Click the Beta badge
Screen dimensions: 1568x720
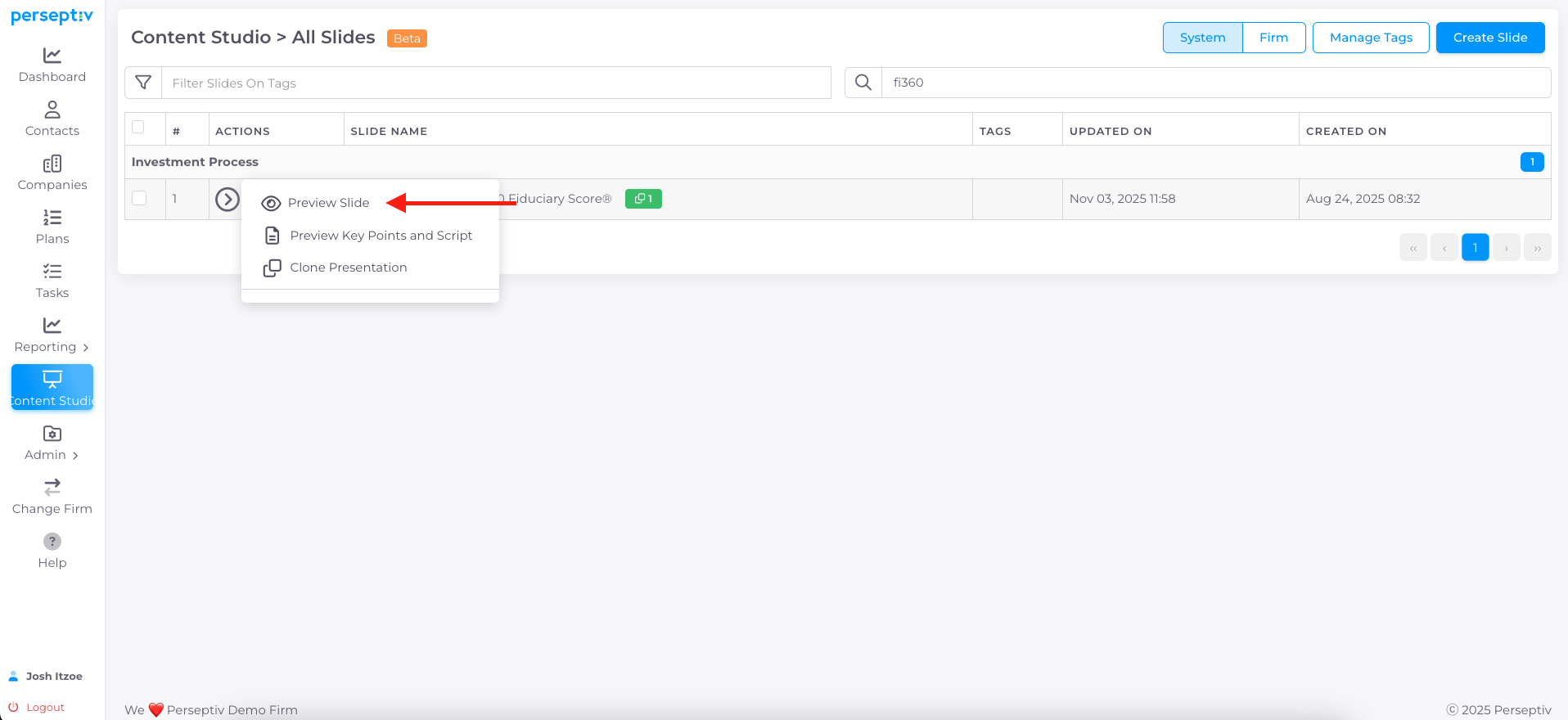(x=407, y=38)
